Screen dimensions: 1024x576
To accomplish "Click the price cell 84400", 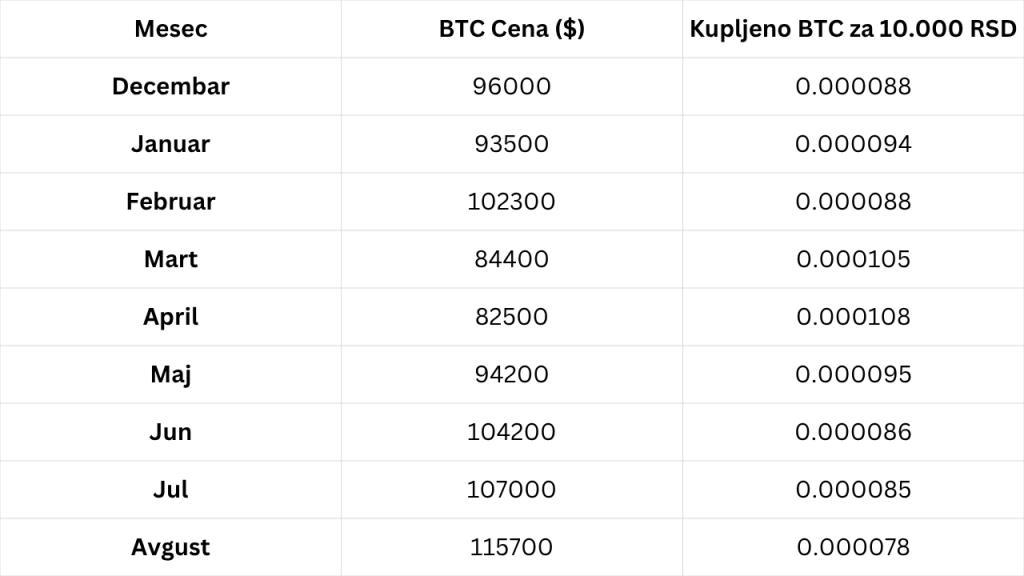I will tap(511, 259).
